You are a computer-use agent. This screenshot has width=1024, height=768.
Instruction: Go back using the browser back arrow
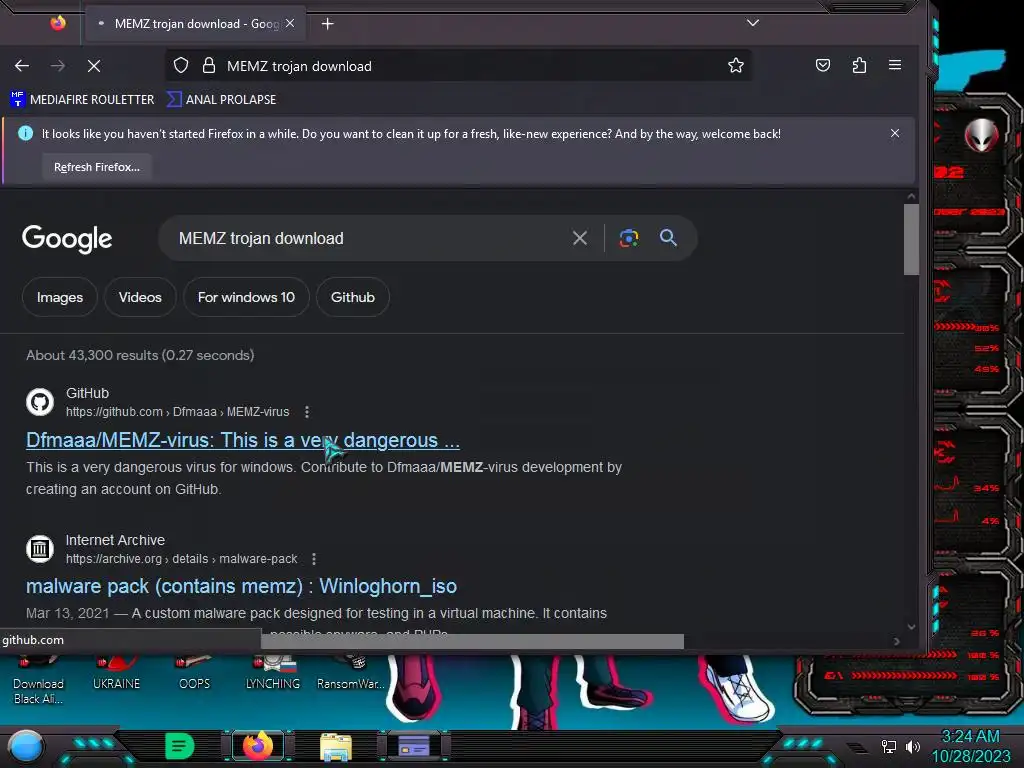pyautogui.click(x=22, y=66)
